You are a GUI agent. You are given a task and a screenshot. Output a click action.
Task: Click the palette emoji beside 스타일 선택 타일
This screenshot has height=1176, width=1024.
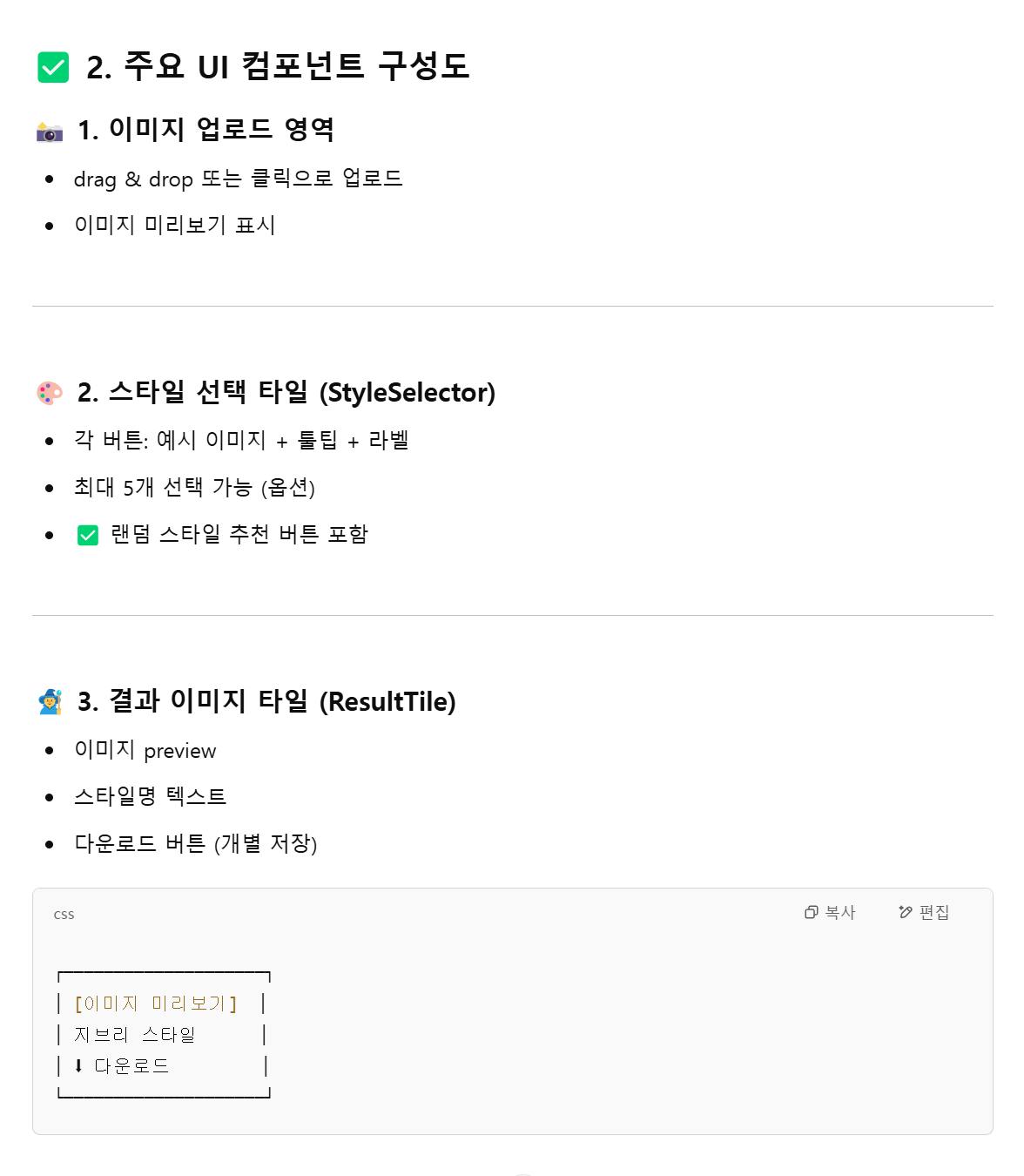50,393
